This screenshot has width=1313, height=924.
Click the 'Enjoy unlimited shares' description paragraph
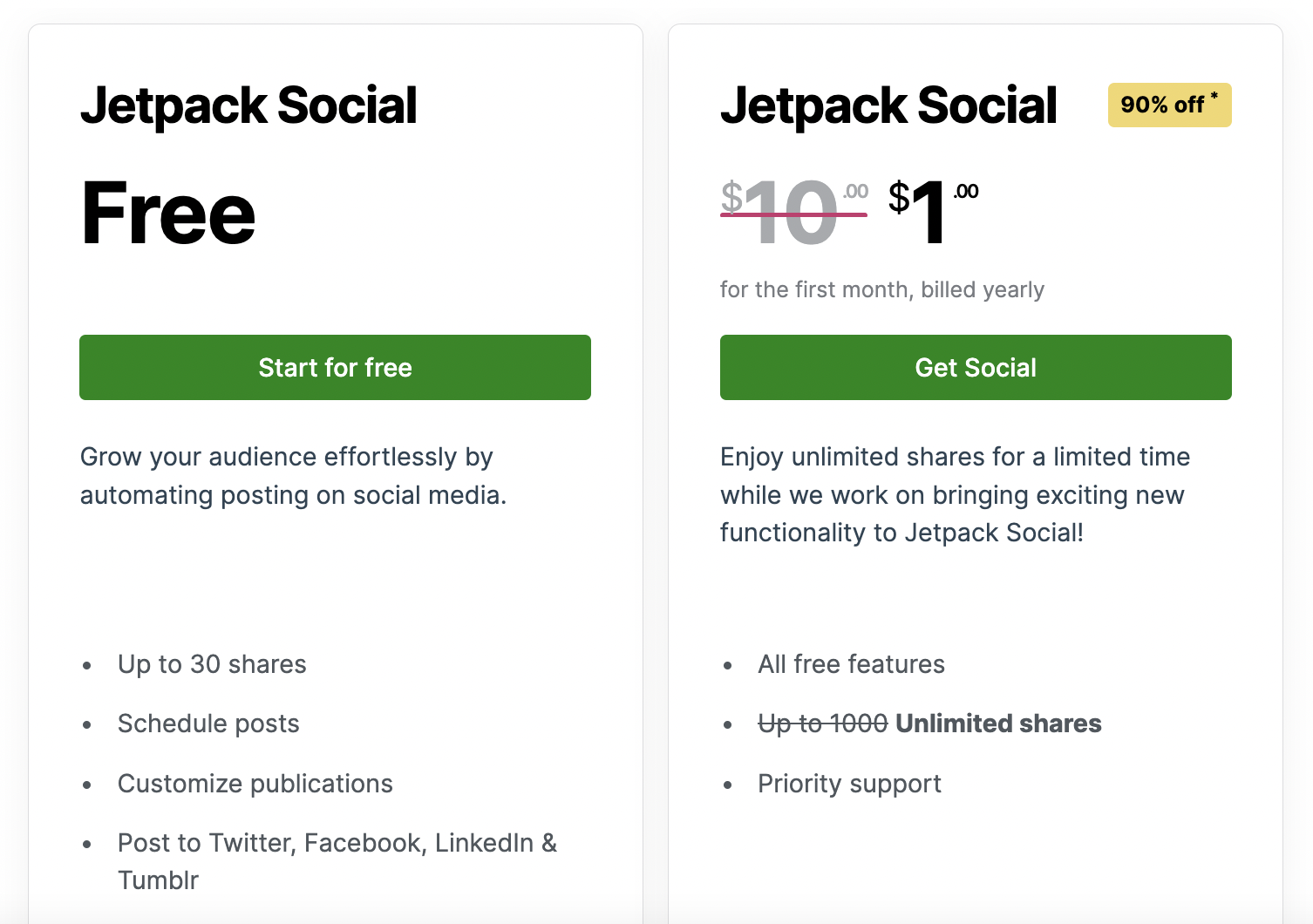pos(955,494)
